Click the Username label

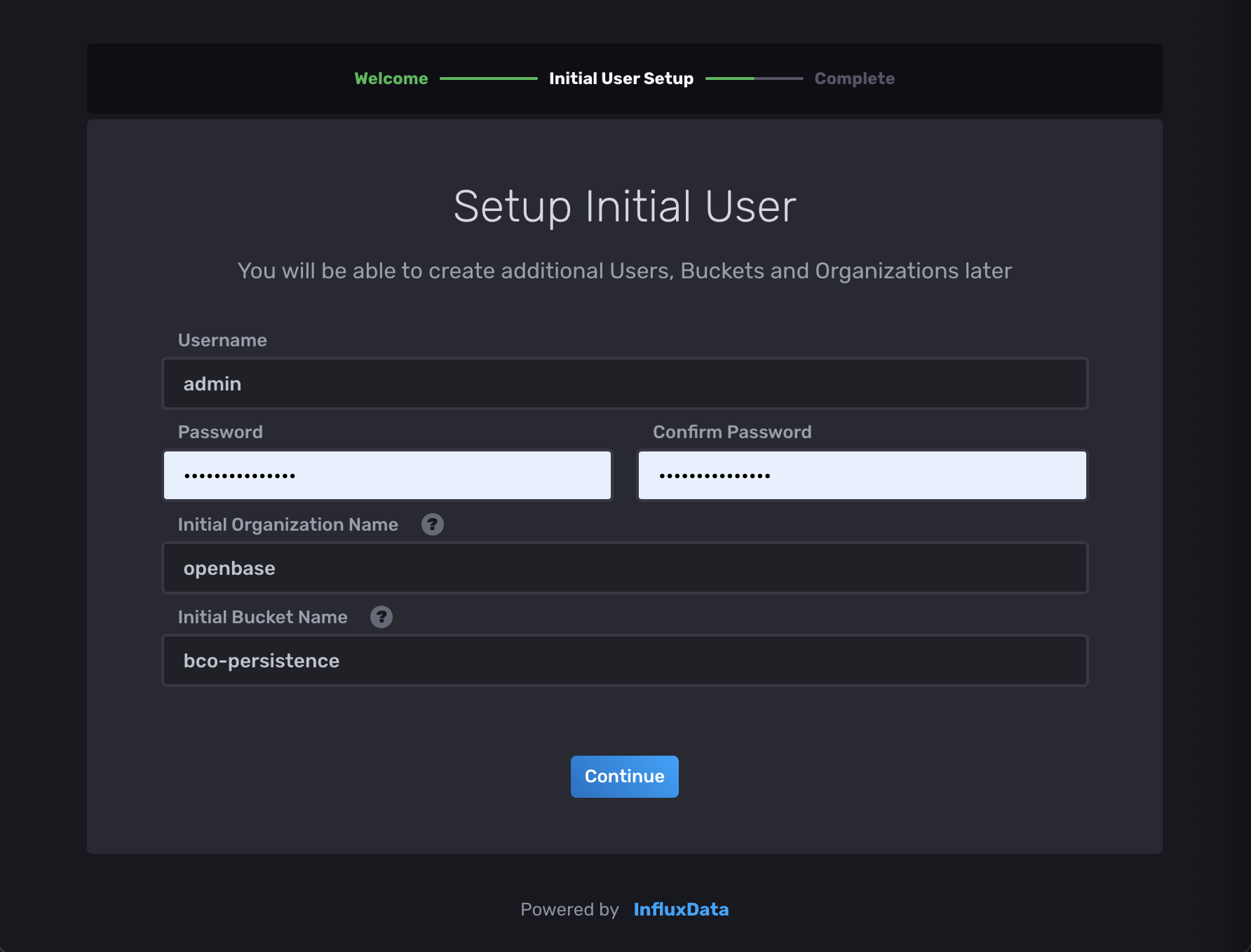[x=222, y=340]
